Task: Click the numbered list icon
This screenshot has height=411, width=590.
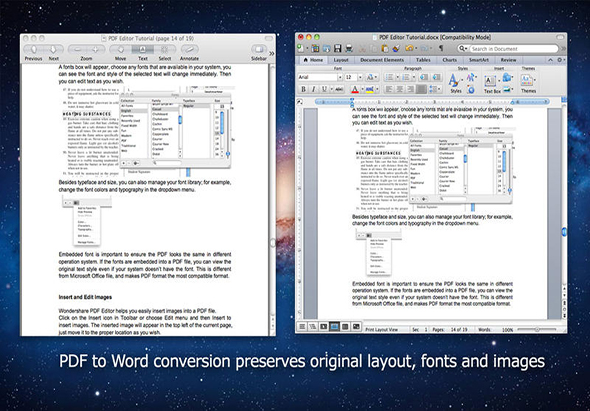Action: [x=406, y=77]
